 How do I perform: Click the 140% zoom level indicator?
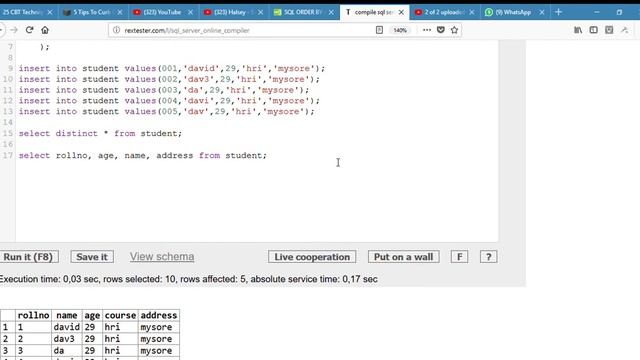point(400,30)
